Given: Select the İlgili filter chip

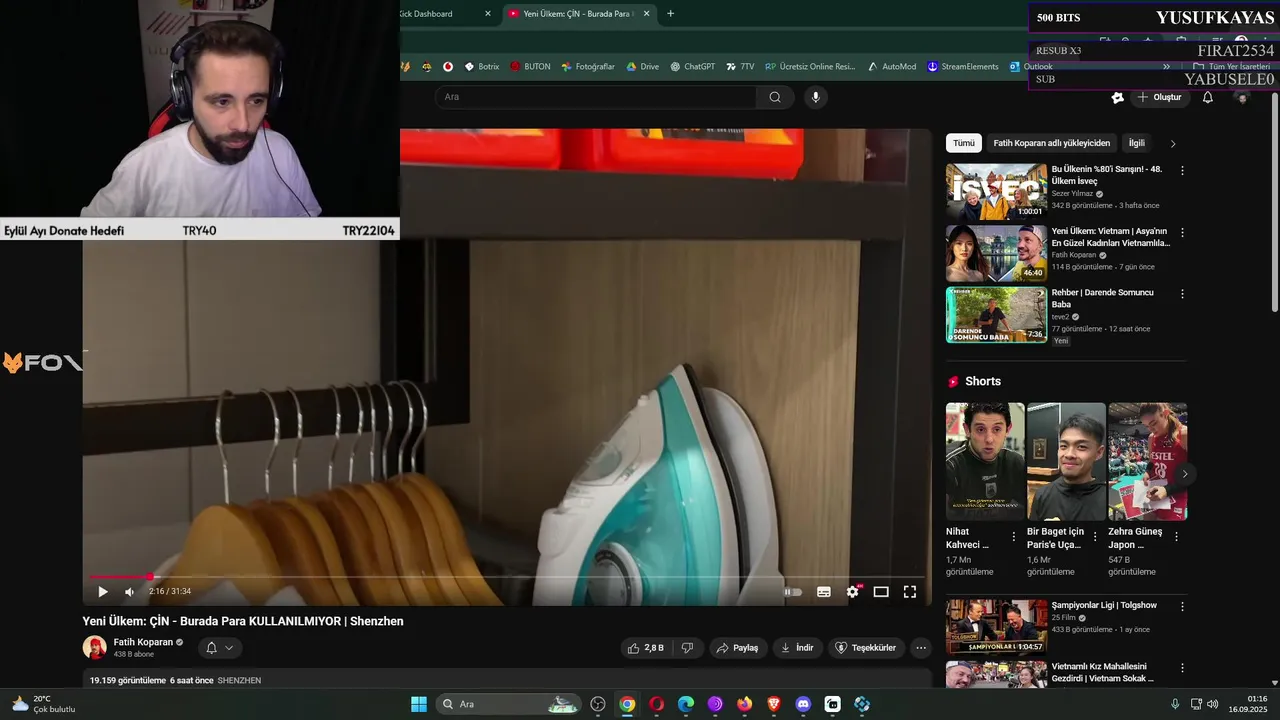Looking at the screenshot, I should (1137, 143).
